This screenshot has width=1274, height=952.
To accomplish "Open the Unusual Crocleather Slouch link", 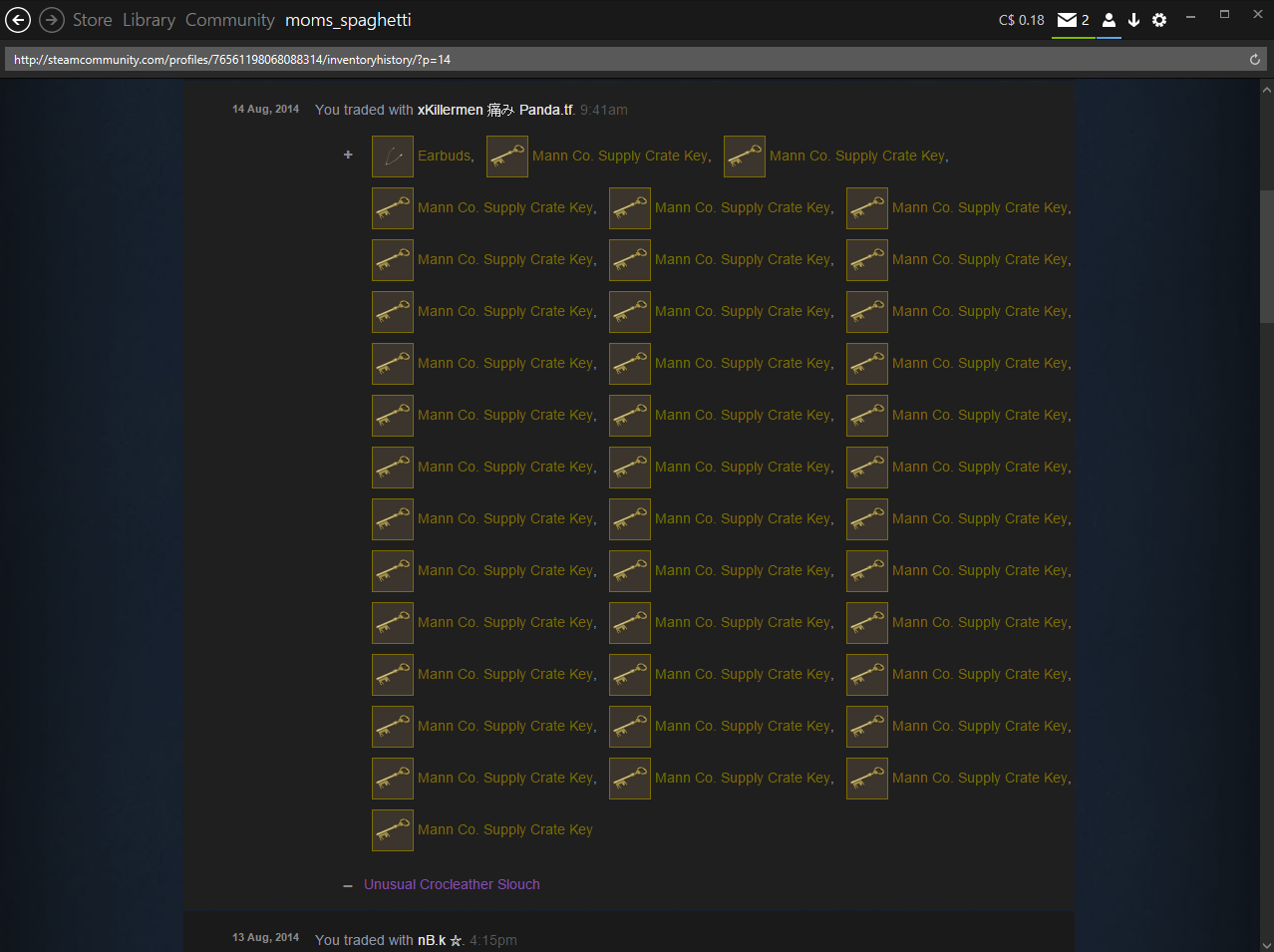I will click(452, 884).
